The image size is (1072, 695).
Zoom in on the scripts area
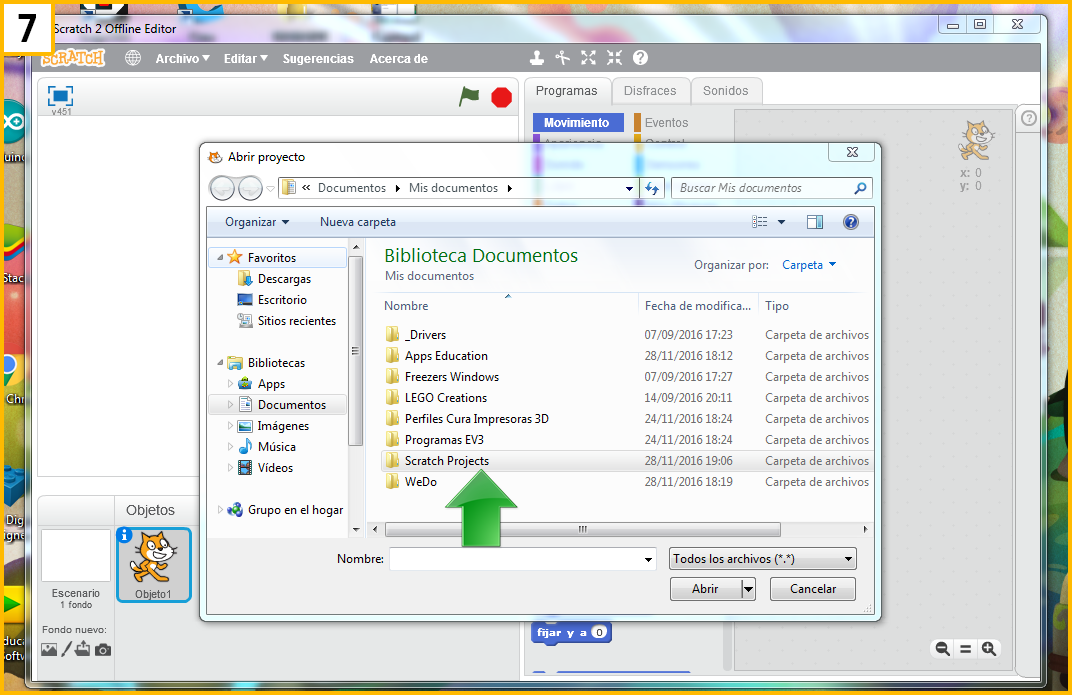tap(989, 649)
